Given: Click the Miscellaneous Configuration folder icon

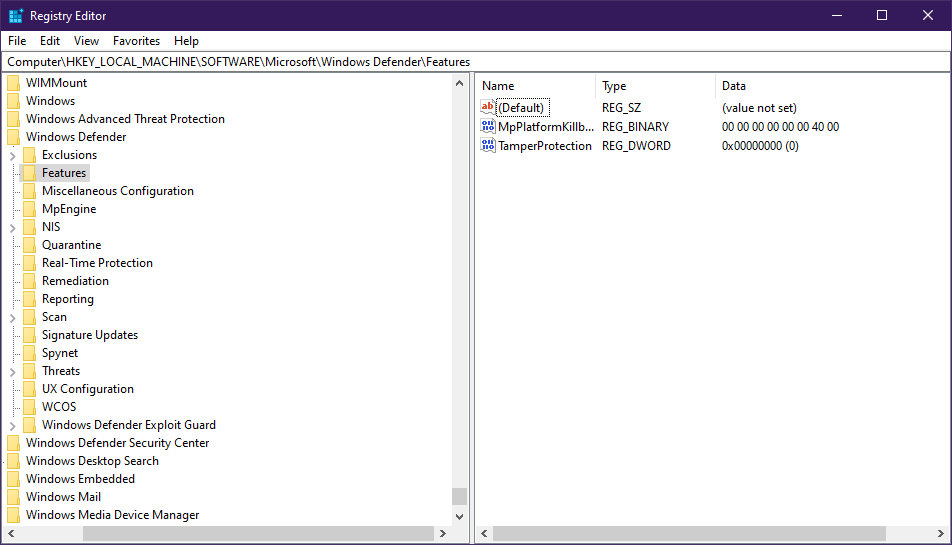Looking at the screenshot, I should click(29, 191).
